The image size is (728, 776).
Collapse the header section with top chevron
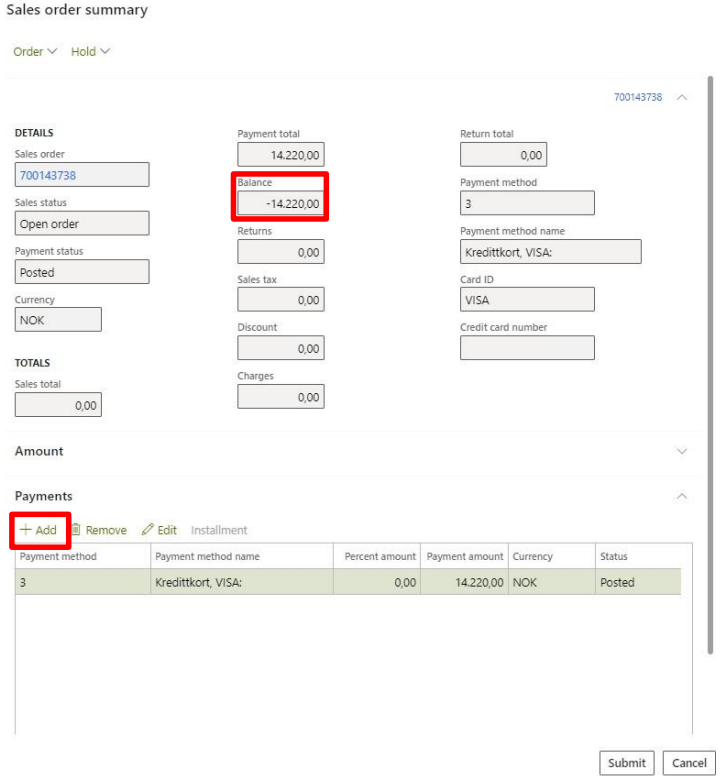(682, 98)
